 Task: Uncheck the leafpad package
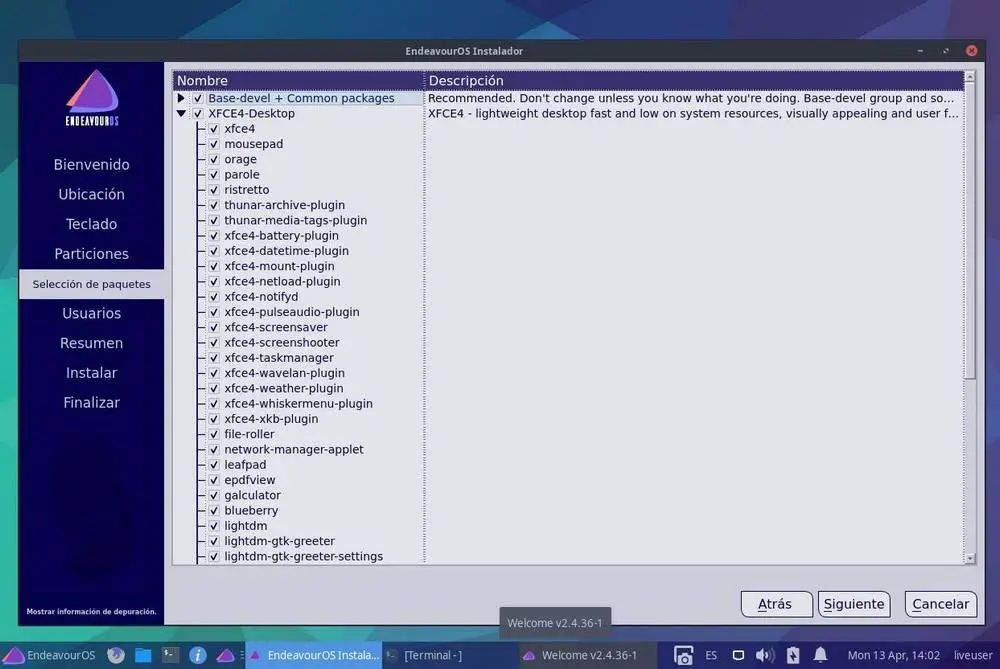point(214,465)
